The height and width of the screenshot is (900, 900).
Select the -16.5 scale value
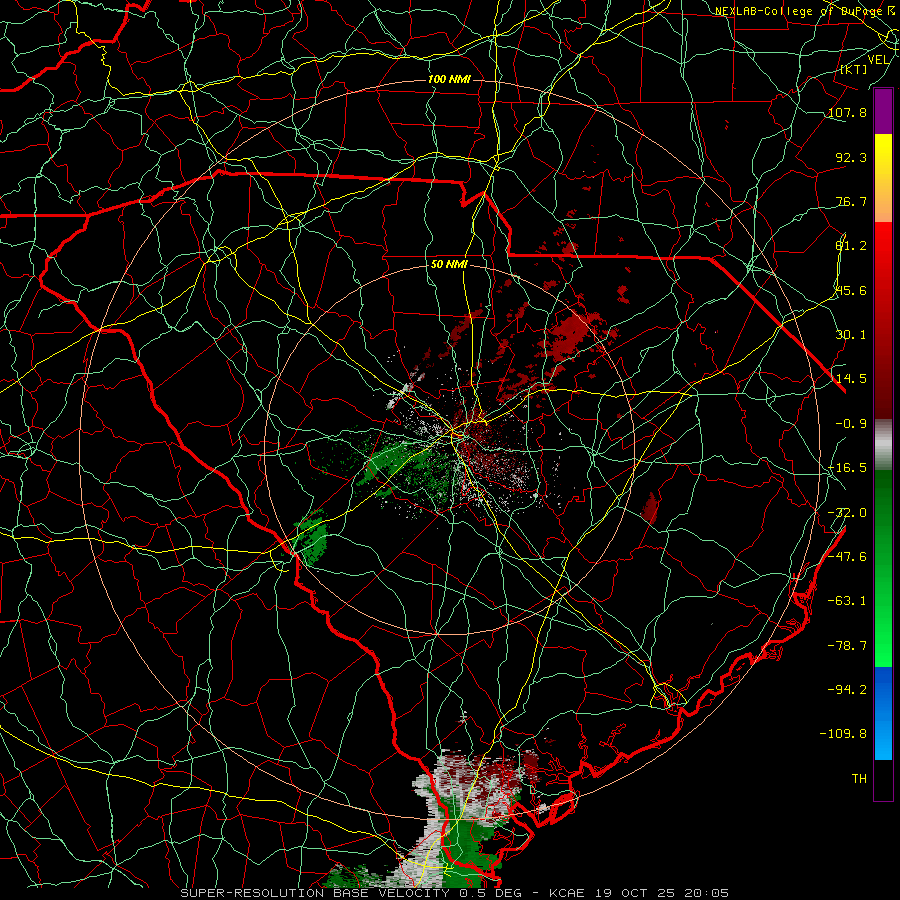point(847,467)
